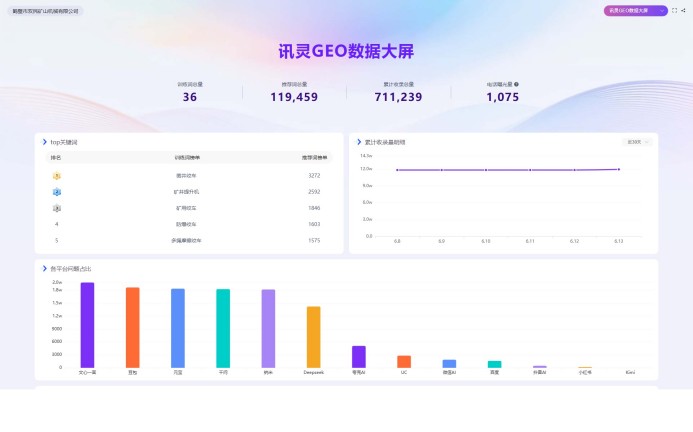Click the company name tag at top left
This screenshot has width=693, height=432.
[x=45, y=11]
